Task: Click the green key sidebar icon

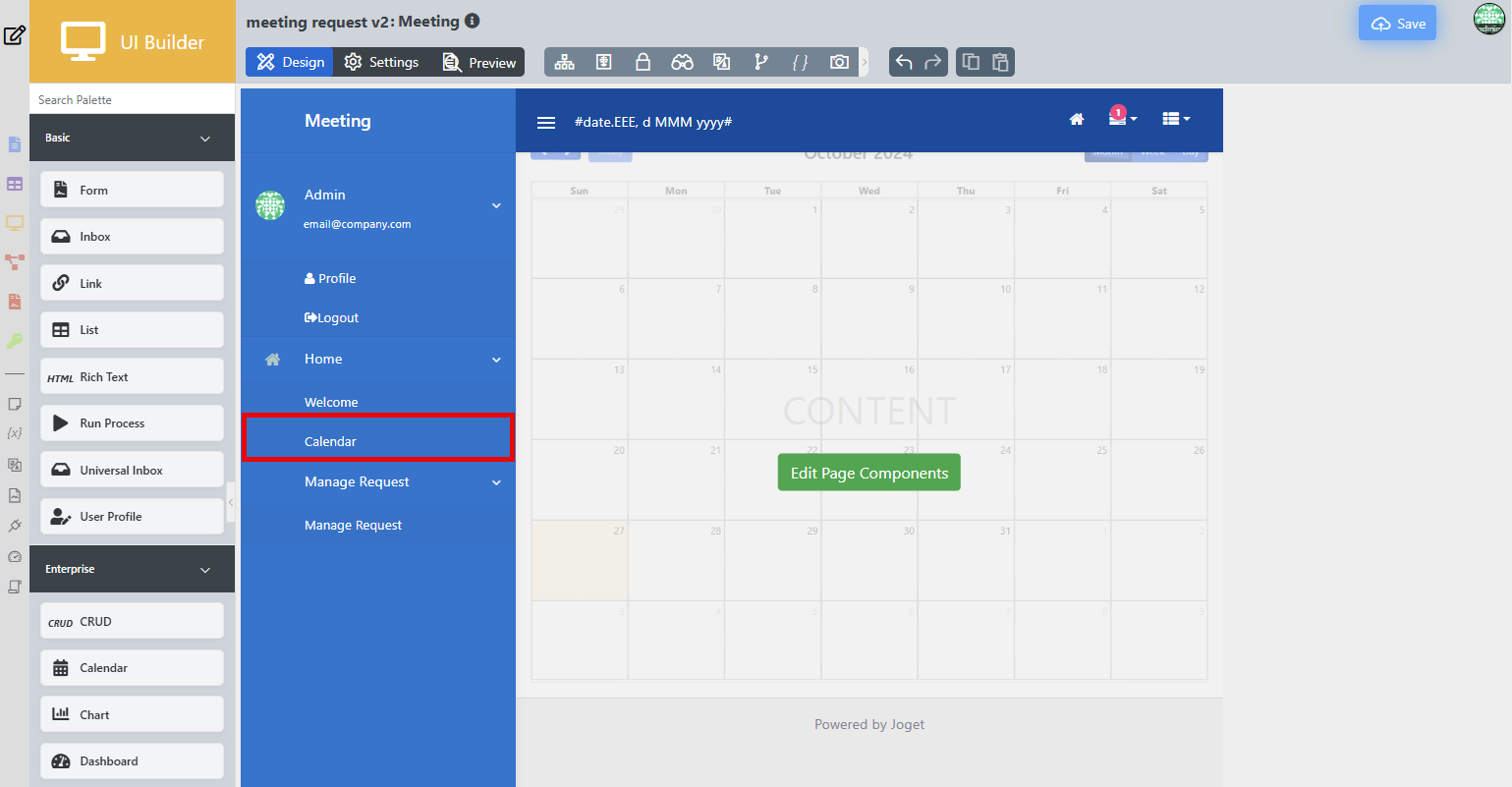Action: tap(15, 341)
